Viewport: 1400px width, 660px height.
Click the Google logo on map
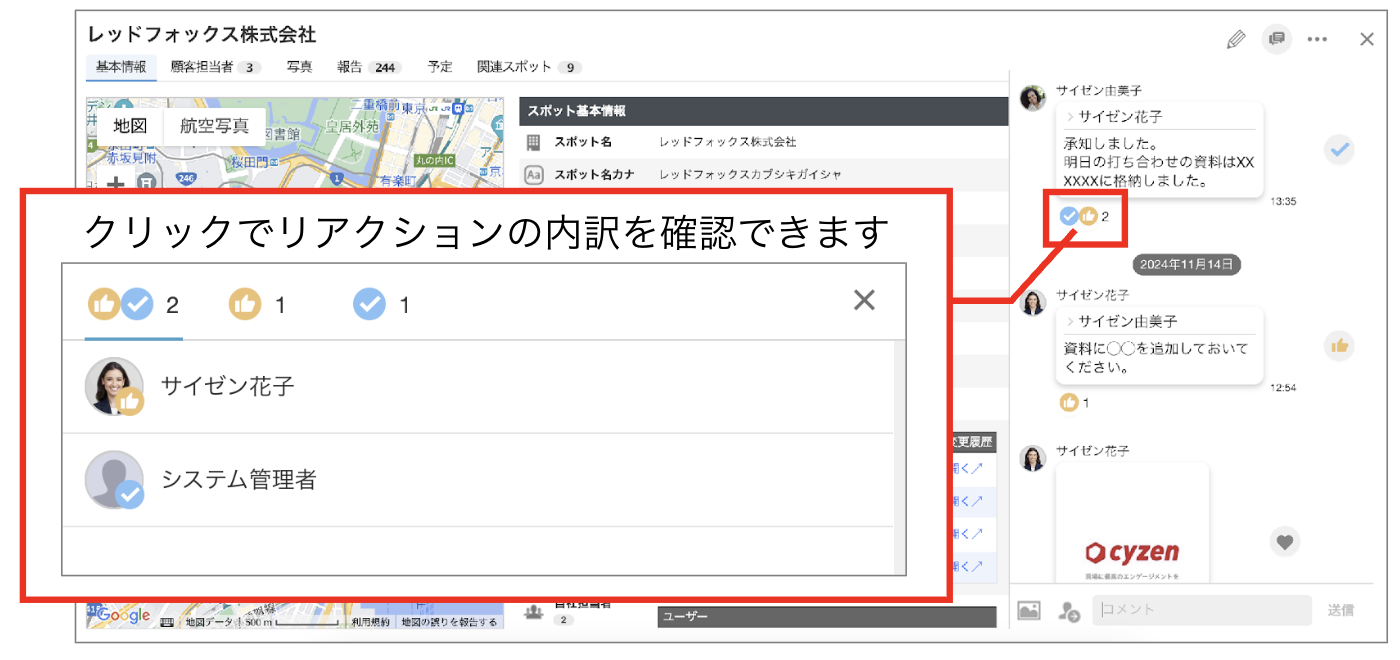click(124, 615)
